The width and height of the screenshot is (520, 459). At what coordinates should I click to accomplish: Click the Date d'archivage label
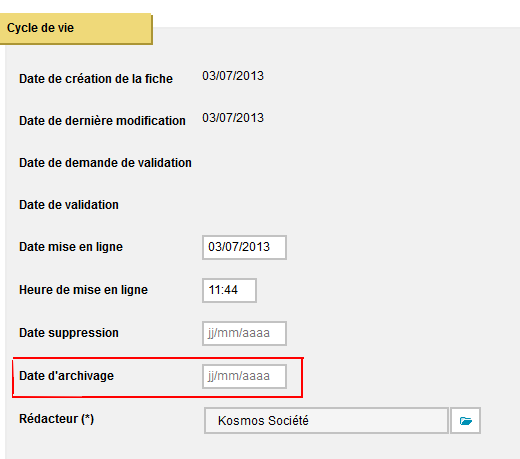(x=67, y=376)
